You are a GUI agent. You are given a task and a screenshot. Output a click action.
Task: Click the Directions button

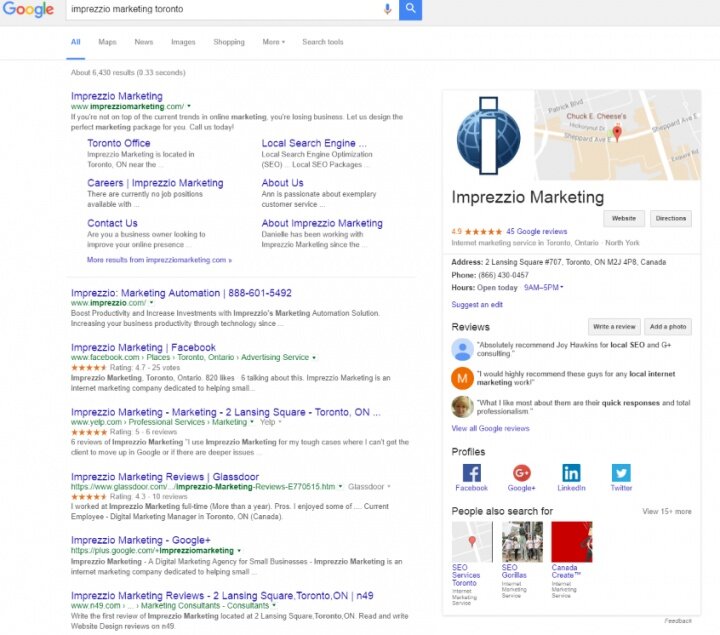click(671, 219)
